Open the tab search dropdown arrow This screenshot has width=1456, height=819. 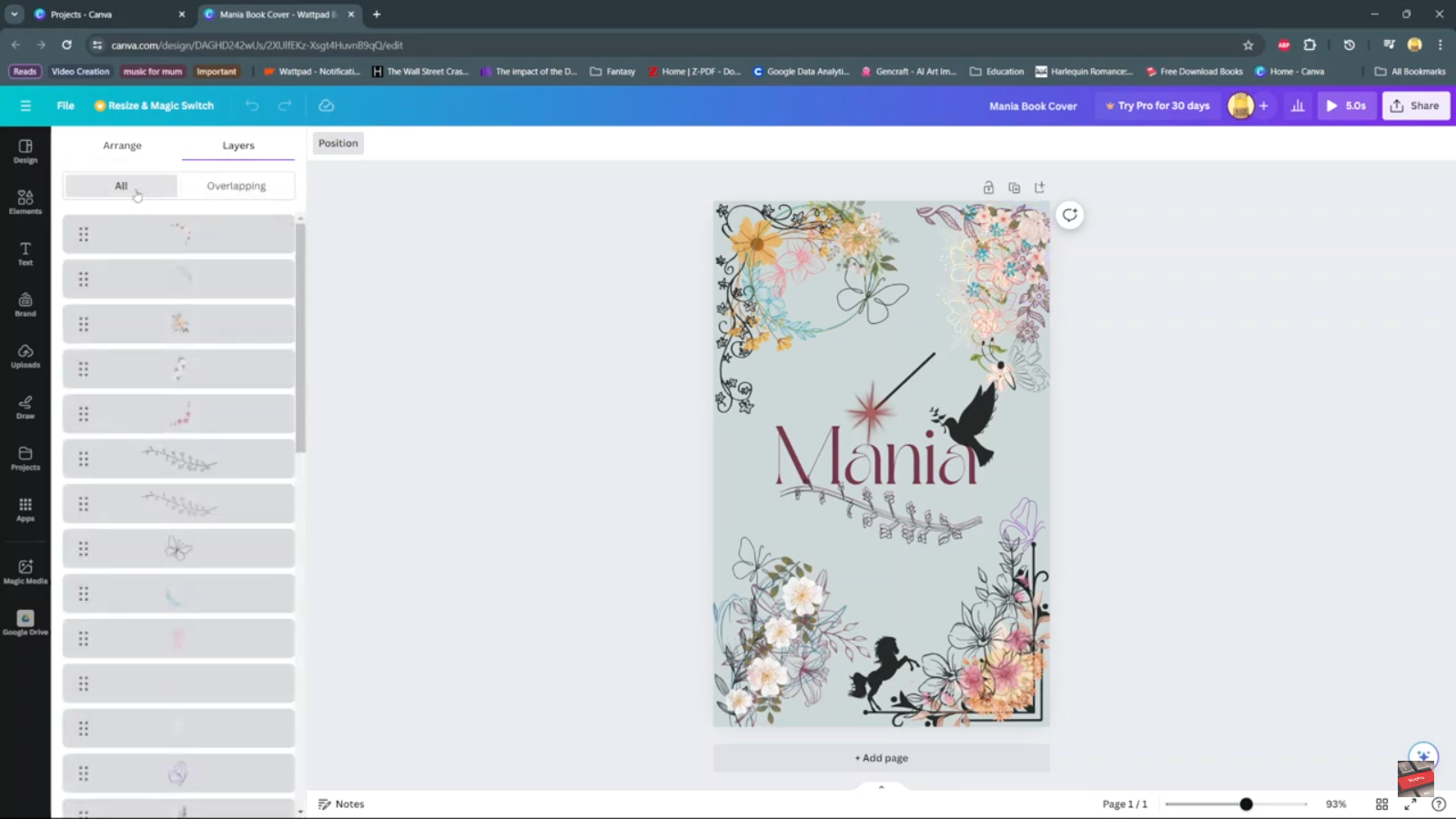coord(15,15)
